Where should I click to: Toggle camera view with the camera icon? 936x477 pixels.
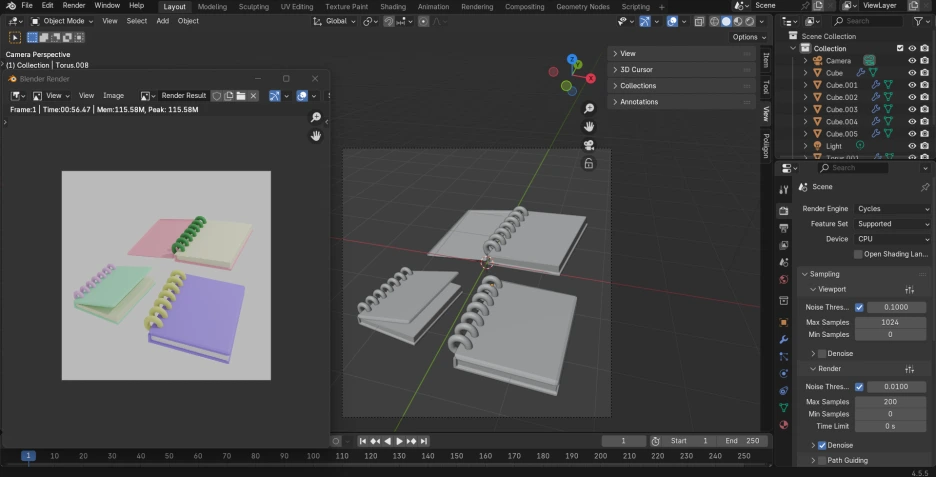tap(589, 145)
